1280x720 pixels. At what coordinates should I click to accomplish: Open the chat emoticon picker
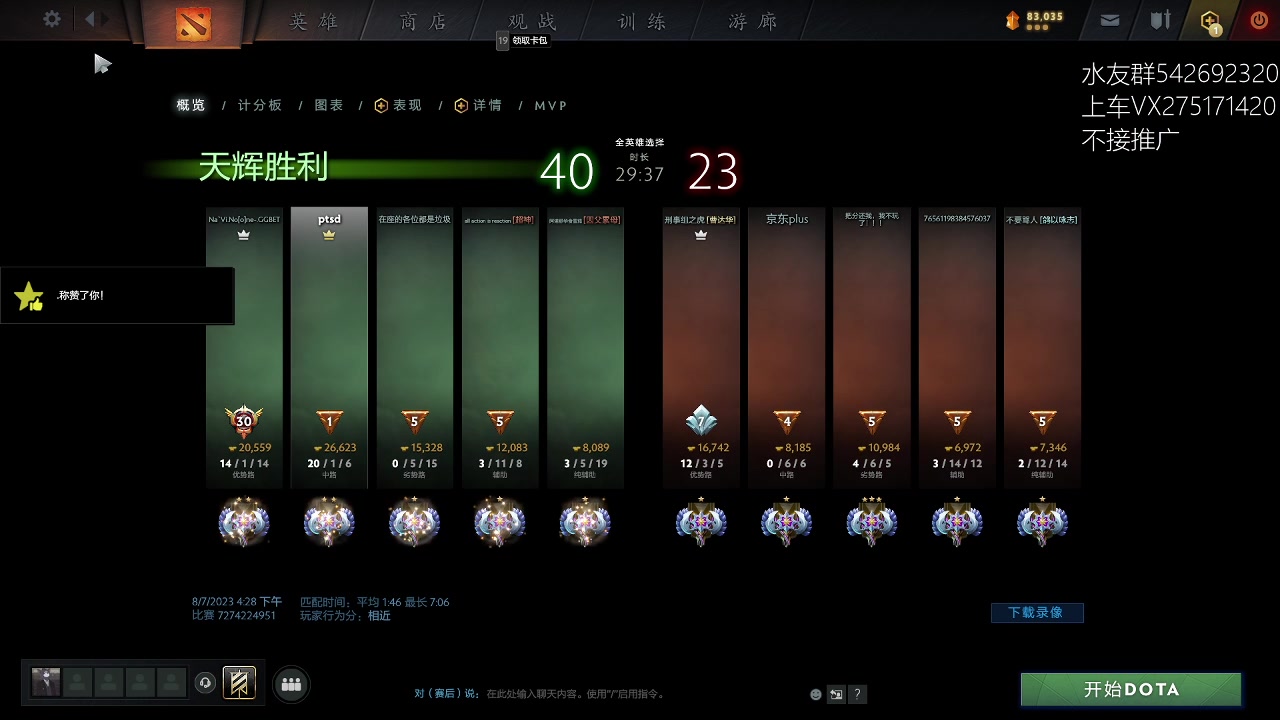tap(816, 694)
